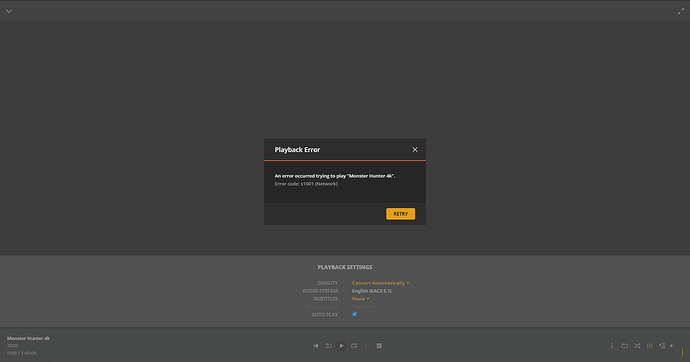Click the 'AUDIO STREAM' setting label
690x362 pixels.
tap(320, 291)
